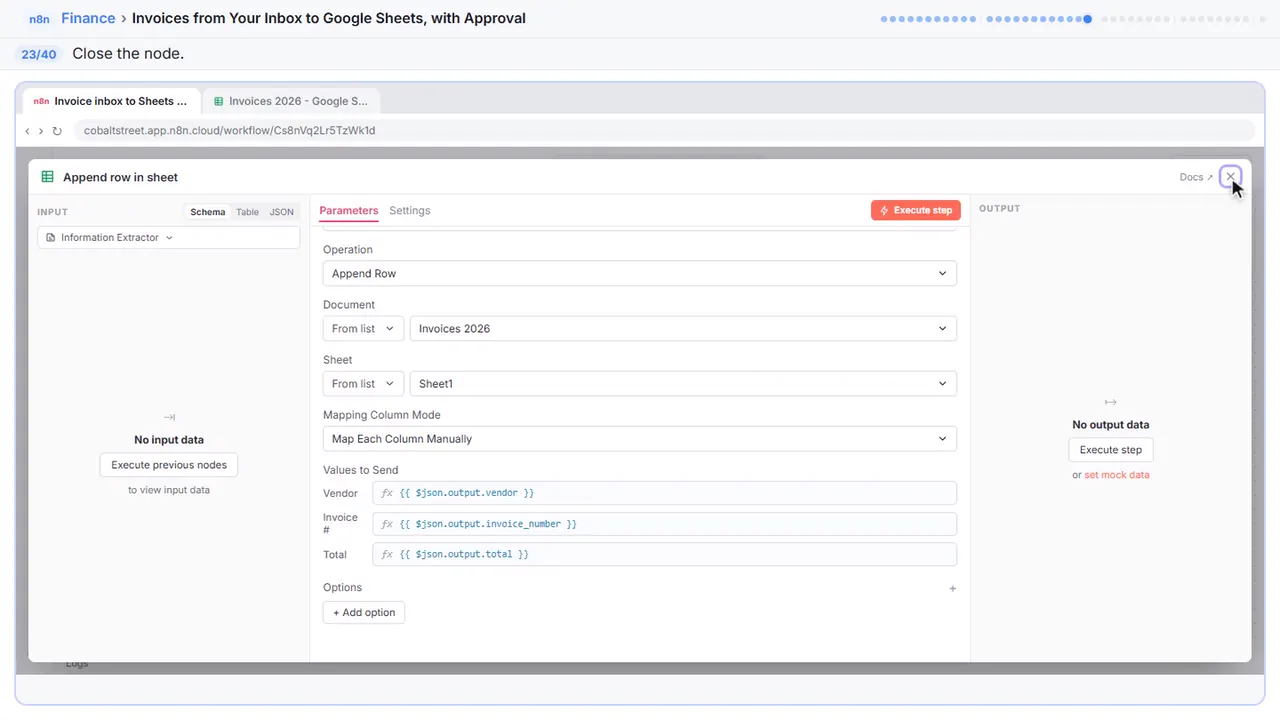
Task: Click fx icon on Vendor field
Action: 387,493
